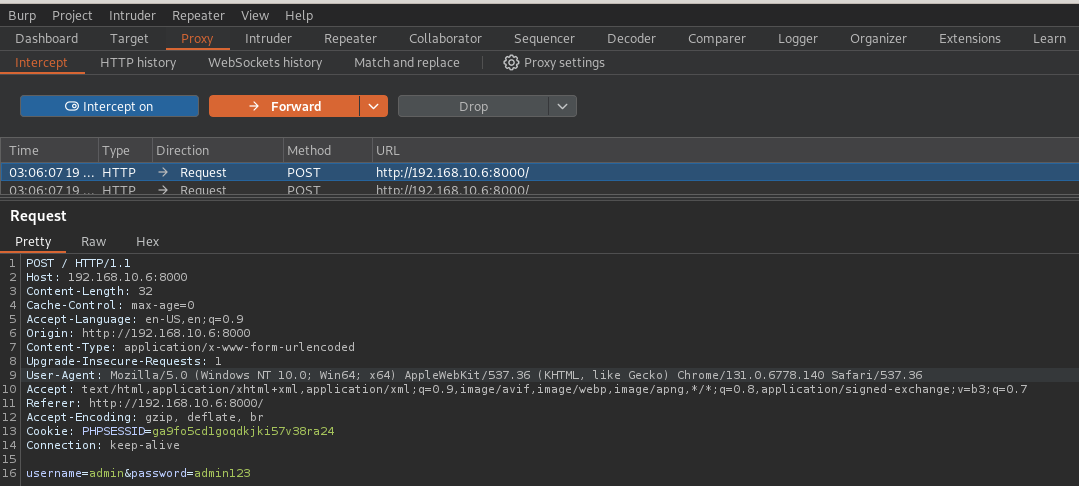1079x486 pixels.
Task: Click the Accept-Encoding header line
Action: click(x=145, y=417)
